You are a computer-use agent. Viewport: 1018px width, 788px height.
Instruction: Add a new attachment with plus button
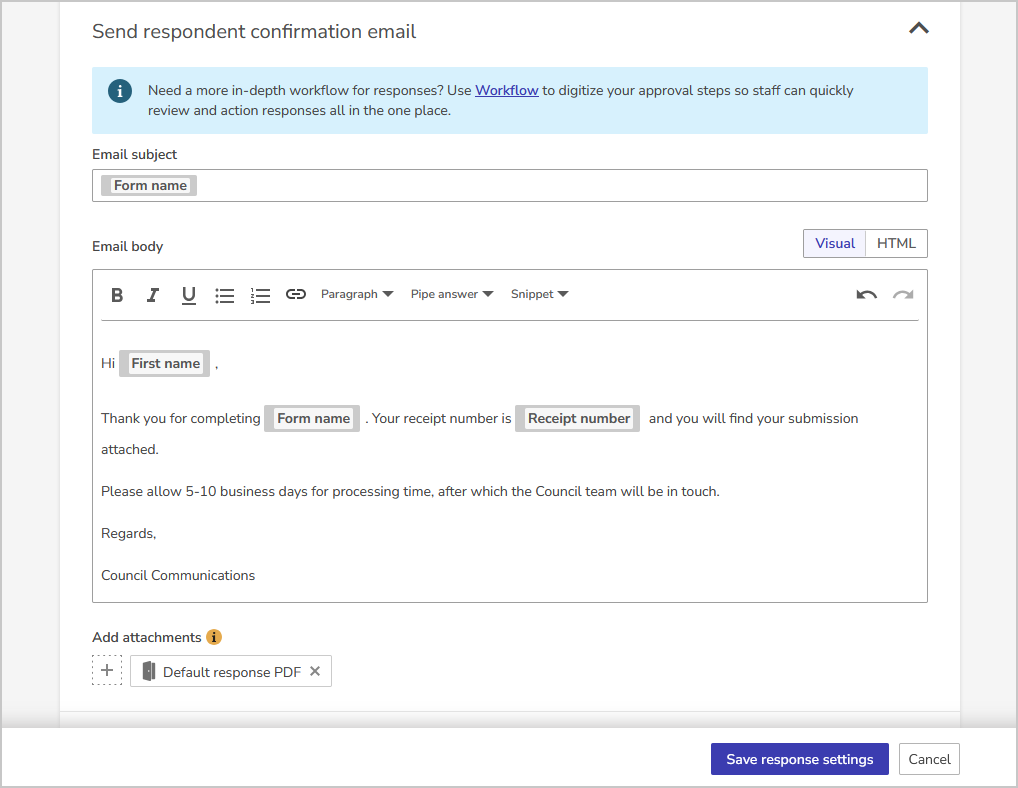click(106, 670)
